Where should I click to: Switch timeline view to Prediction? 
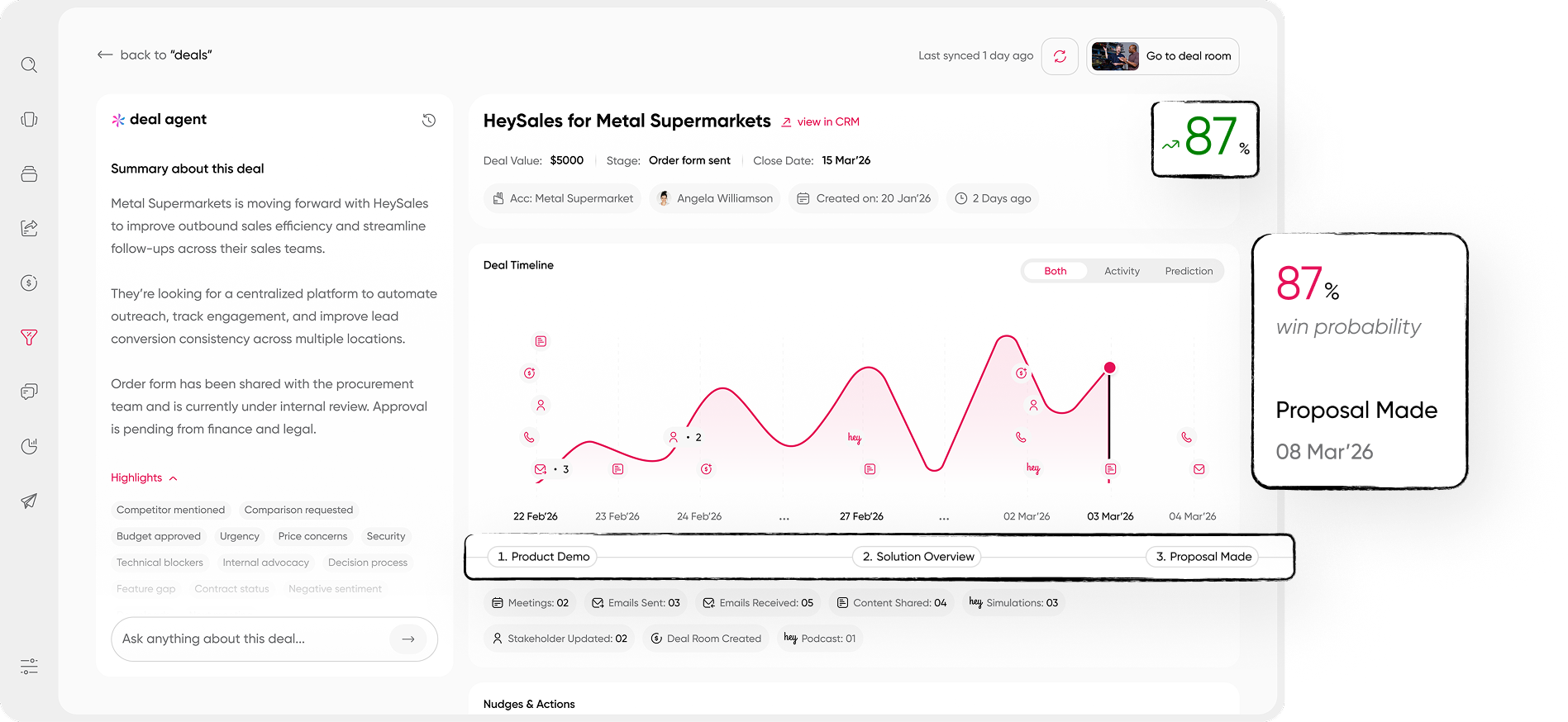pyautogui.click(x=1189, y=271)
